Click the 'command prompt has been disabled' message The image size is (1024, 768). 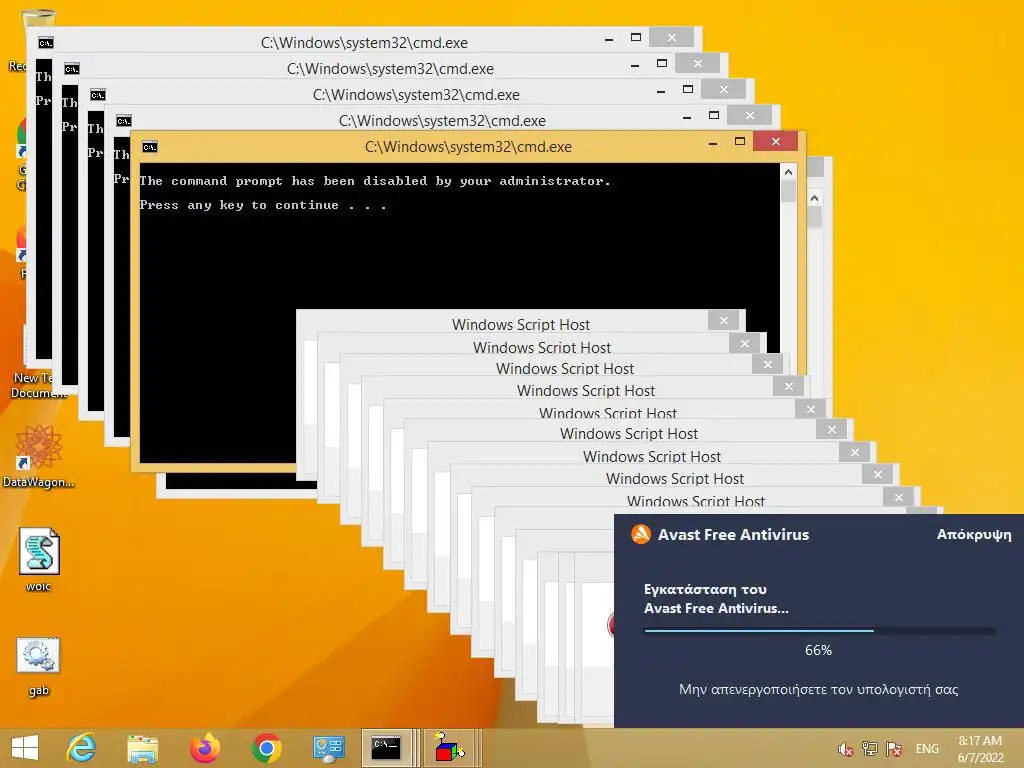point(375,181)
